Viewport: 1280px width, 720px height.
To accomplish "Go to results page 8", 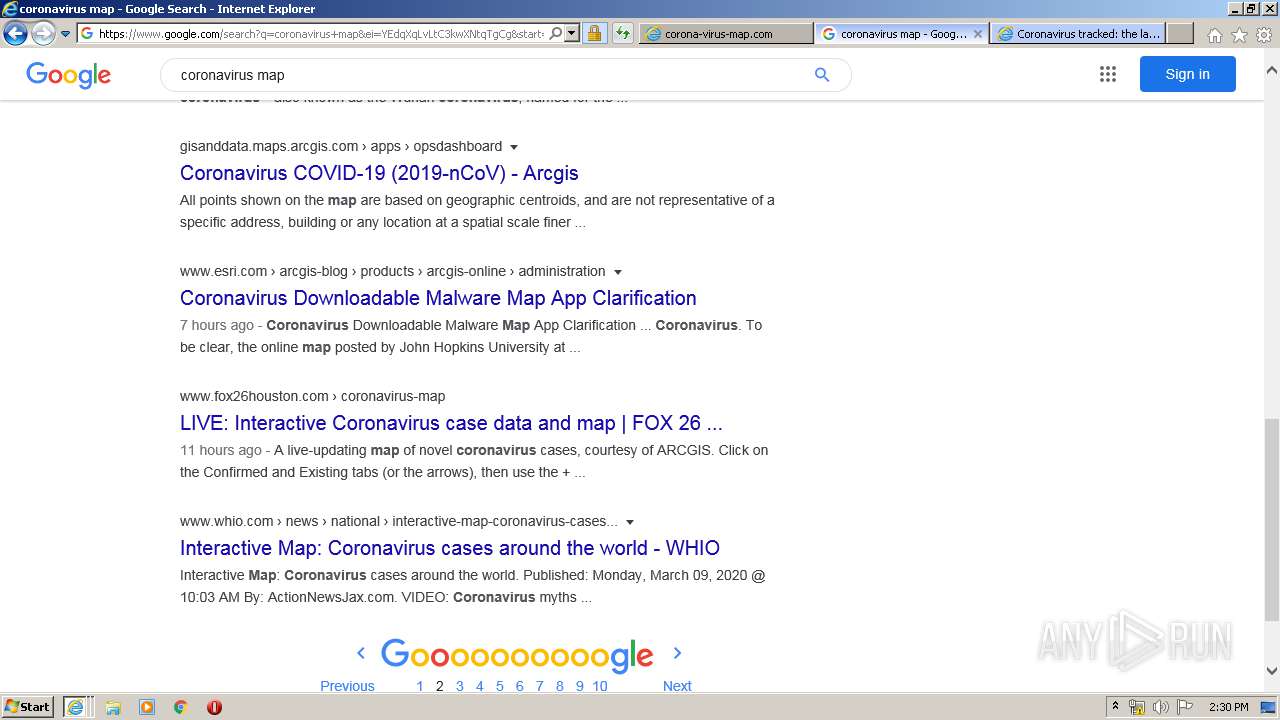I will [560, 686].
